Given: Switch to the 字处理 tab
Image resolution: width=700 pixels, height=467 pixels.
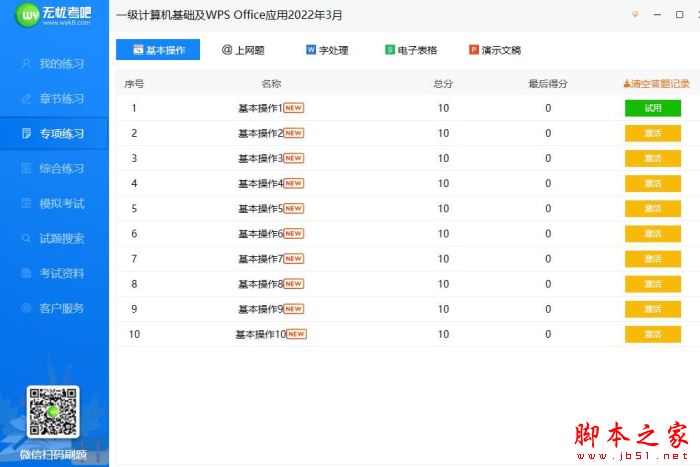Looking at the screenshot, I should [x=327, y=50].
